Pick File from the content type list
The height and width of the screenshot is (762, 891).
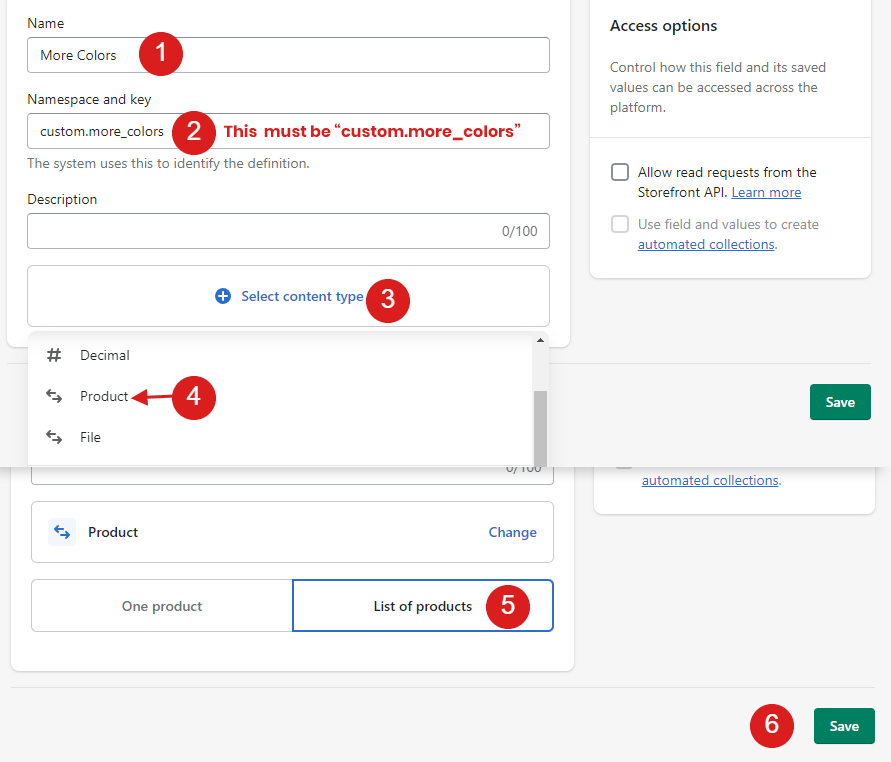point(90,437)
